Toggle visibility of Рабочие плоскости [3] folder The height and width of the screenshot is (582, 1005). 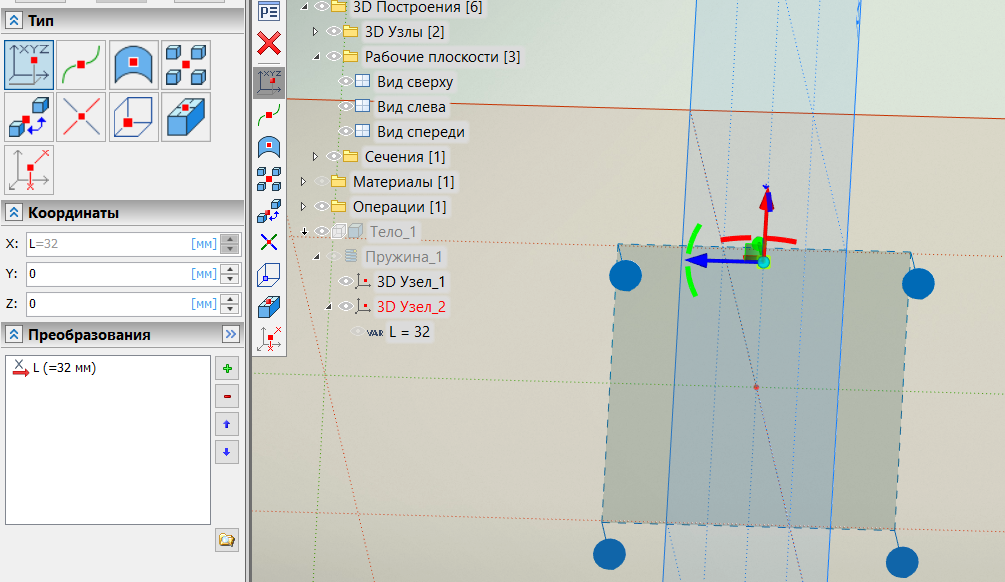click(333, 56)
